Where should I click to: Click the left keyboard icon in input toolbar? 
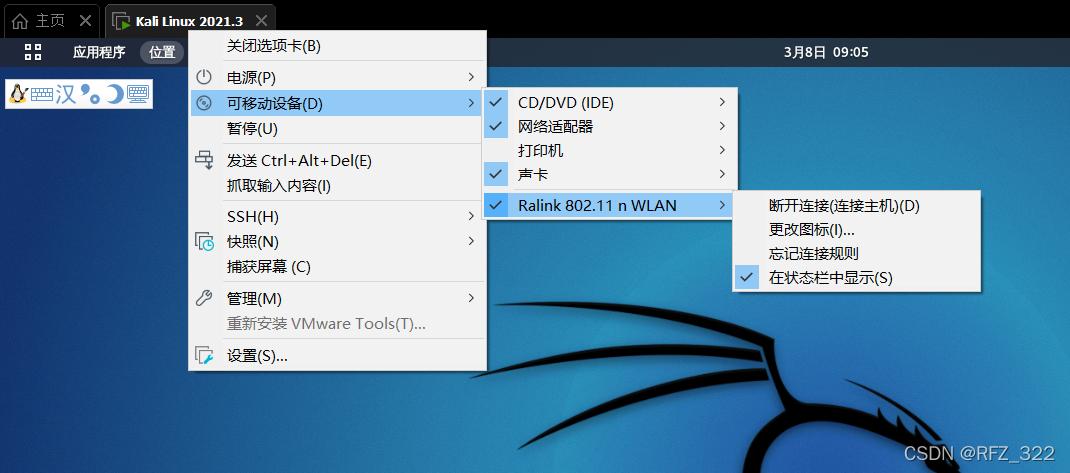[x=42, y=94]
